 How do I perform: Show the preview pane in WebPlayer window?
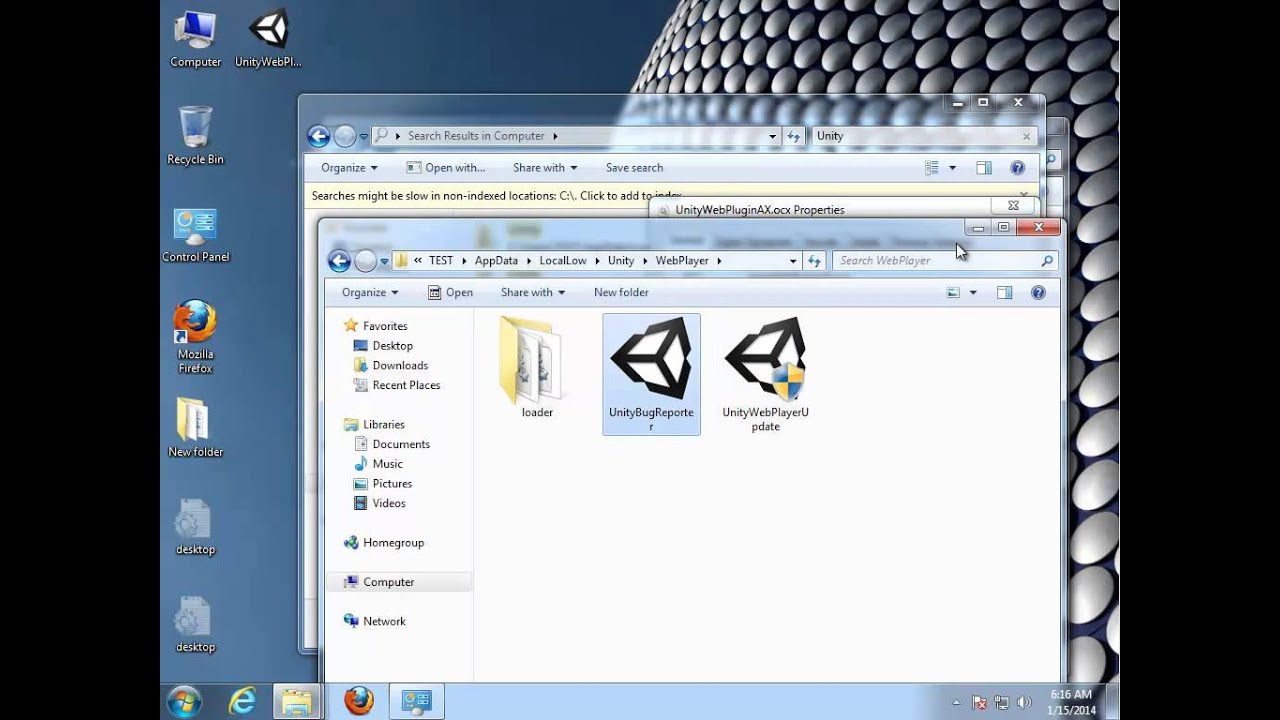(x=1004, y=293)
